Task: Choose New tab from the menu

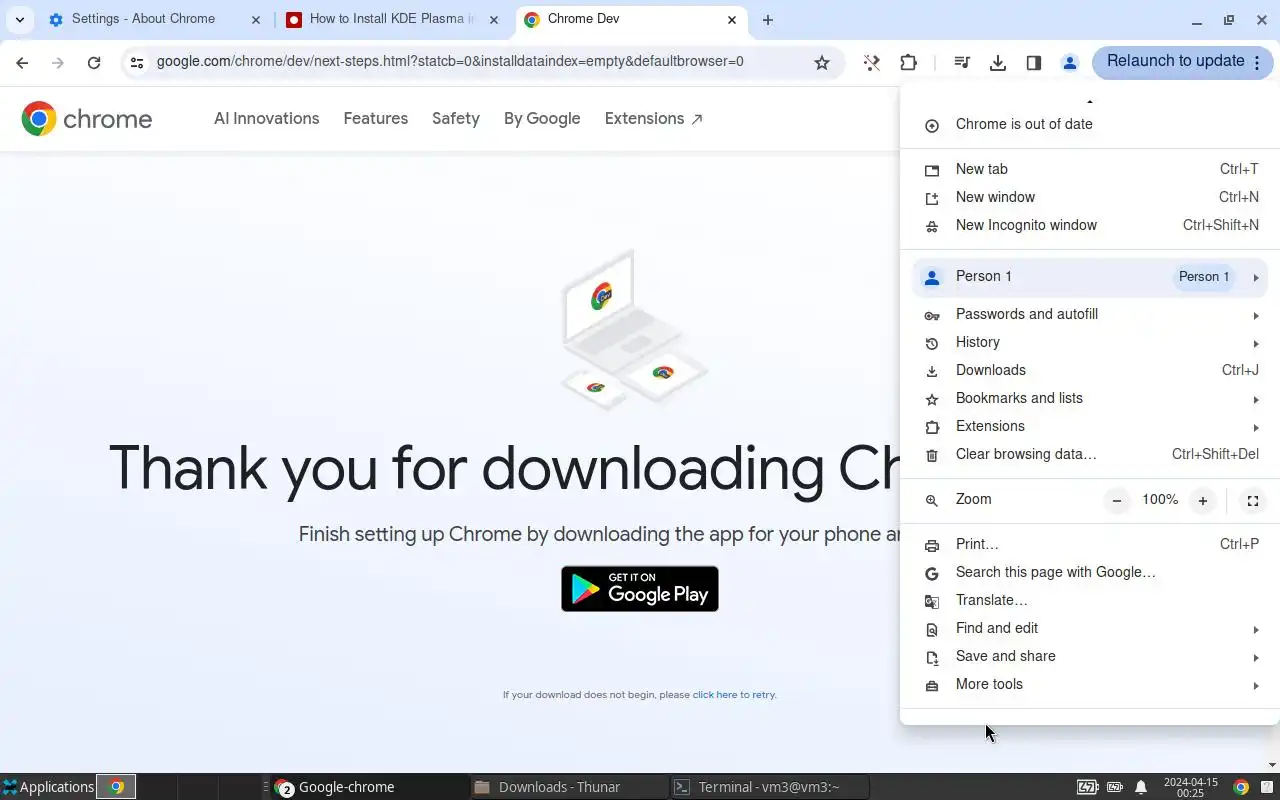Action: pyautogui.click(x=1090, y=170)
